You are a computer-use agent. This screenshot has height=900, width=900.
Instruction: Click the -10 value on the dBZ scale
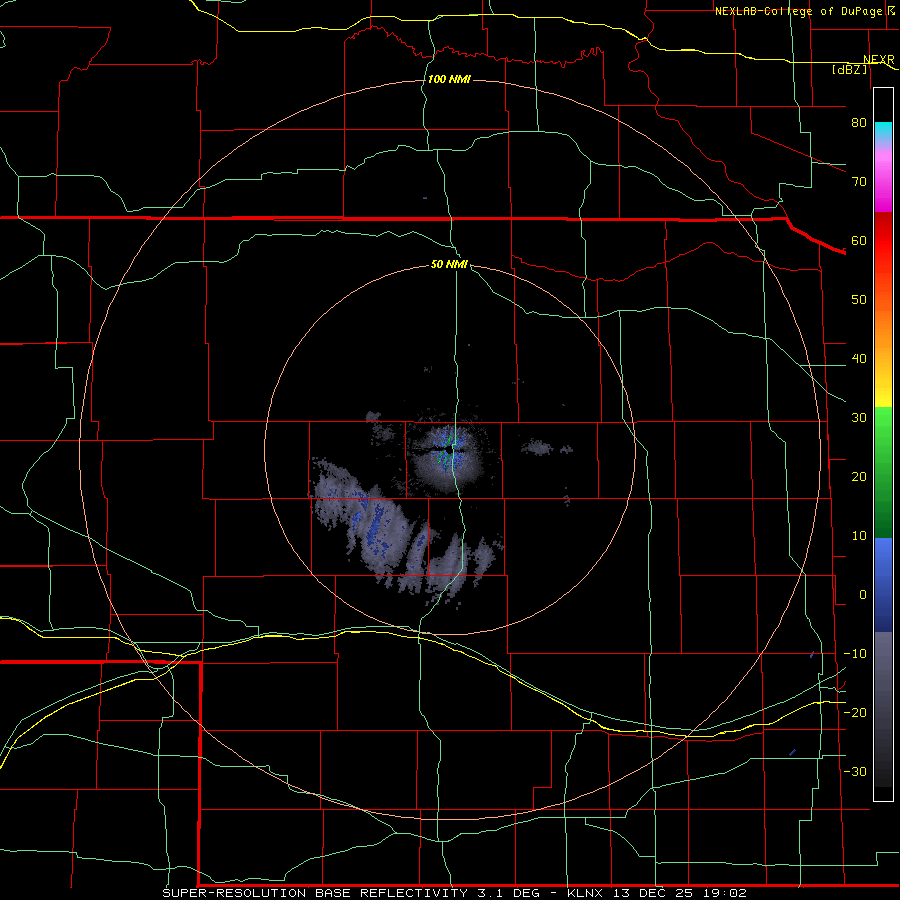click(855, 654)
